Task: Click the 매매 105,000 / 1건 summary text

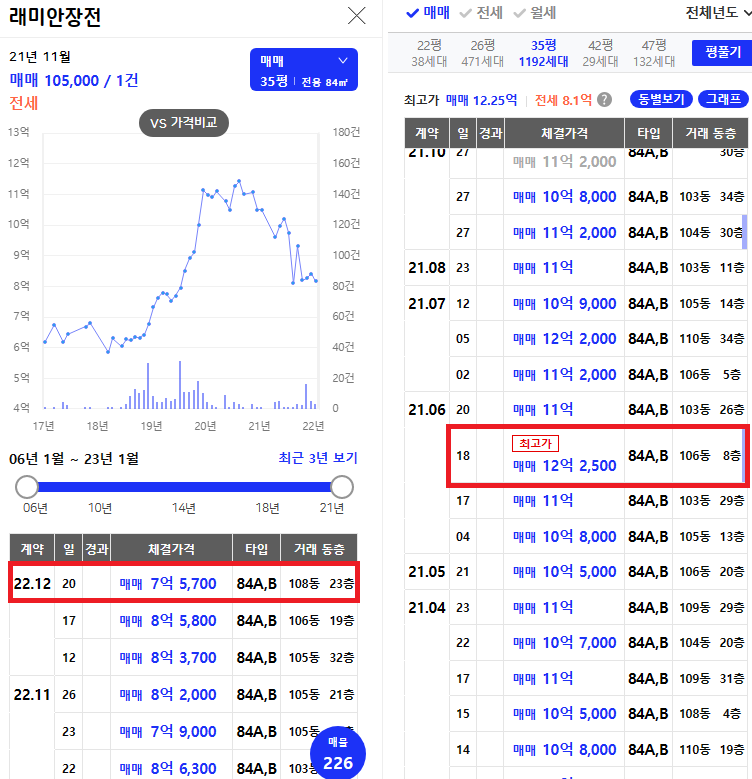Action: click(74, 80)
